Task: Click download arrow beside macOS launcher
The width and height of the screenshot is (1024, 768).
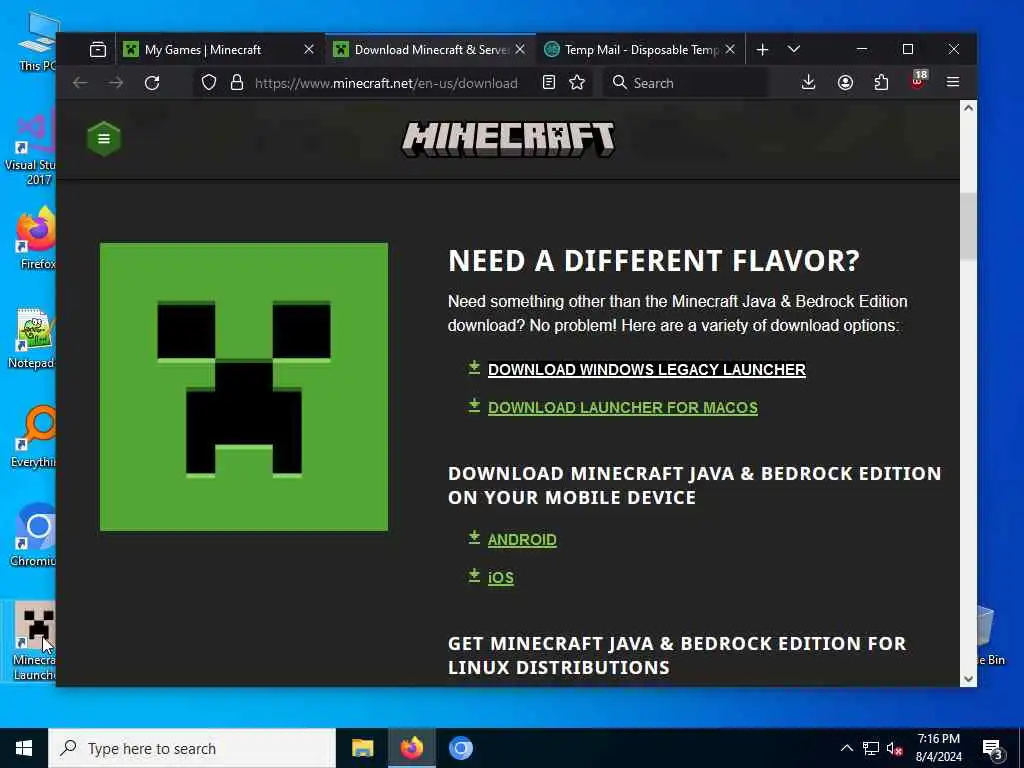Action: [474, 406]
